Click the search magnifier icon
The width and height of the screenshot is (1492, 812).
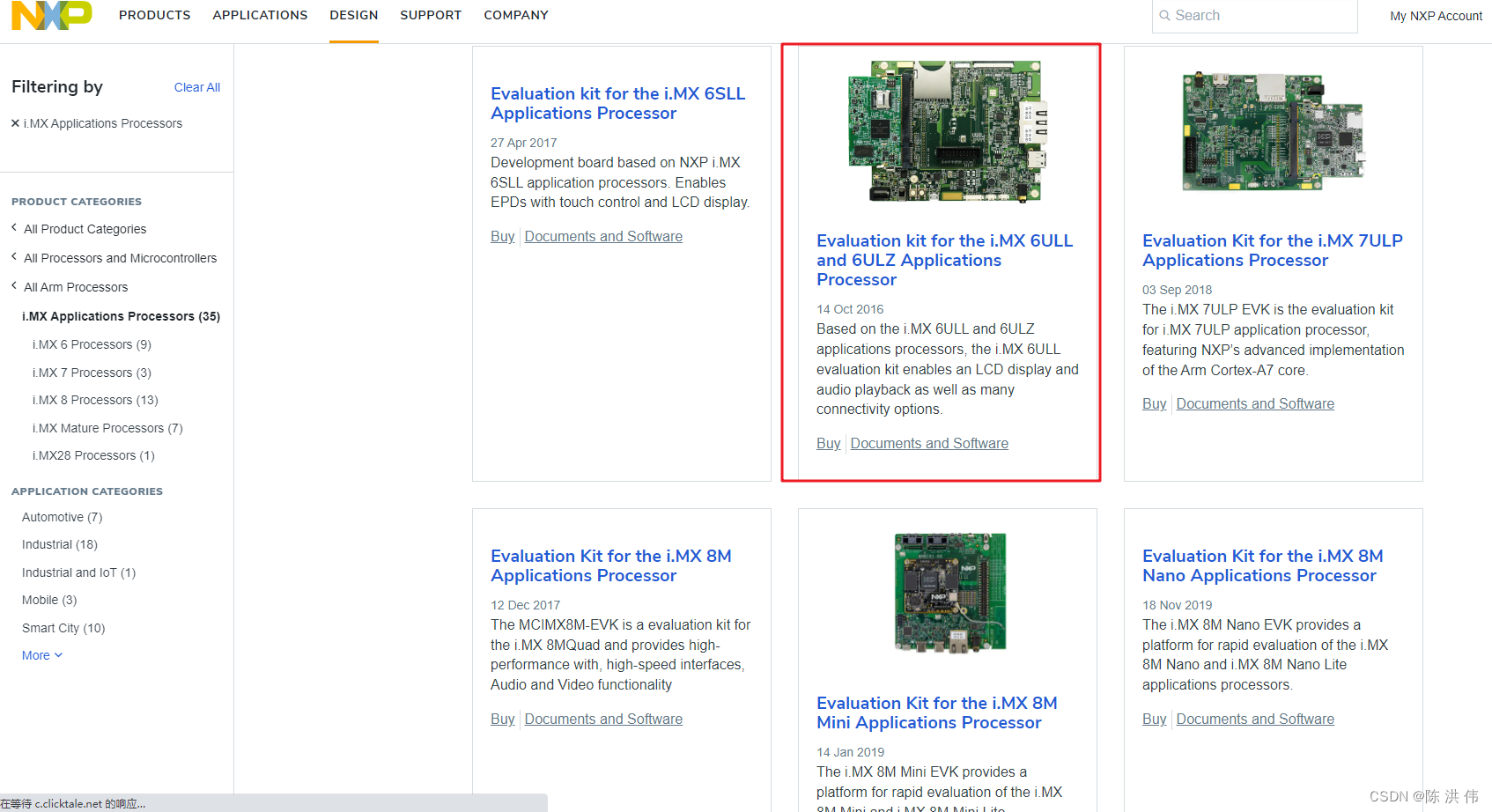pyautogui.click(x=1164, y=15)
